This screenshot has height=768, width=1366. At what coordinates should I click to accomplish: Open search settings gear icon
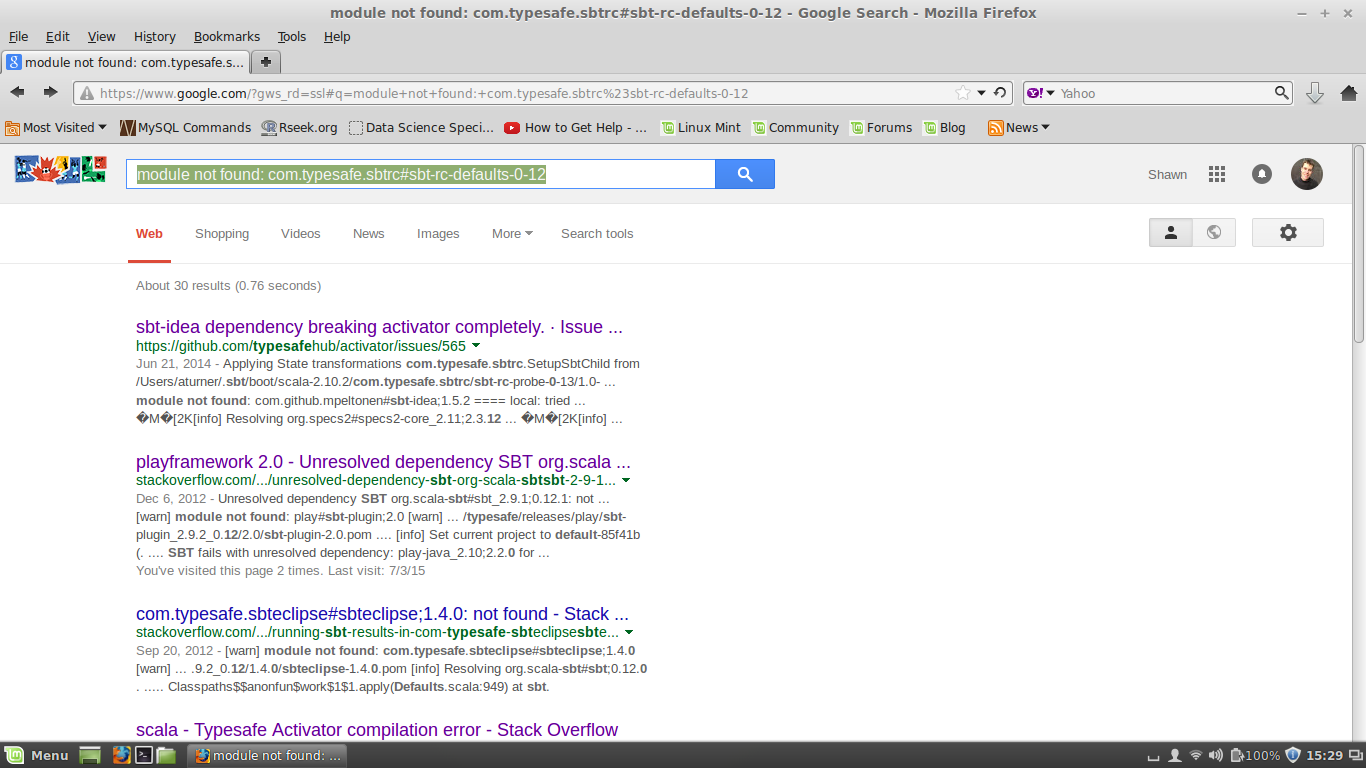click(1288, 232)
